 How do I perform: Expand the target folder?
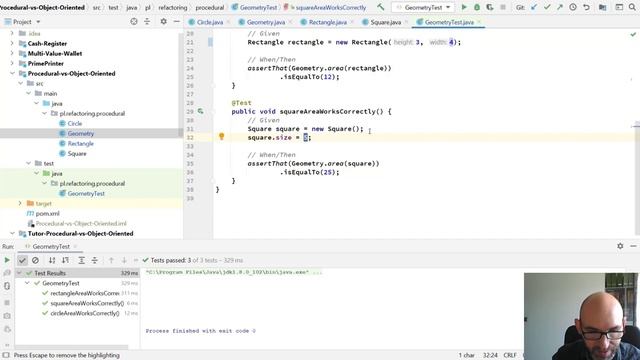coord(20,203)
